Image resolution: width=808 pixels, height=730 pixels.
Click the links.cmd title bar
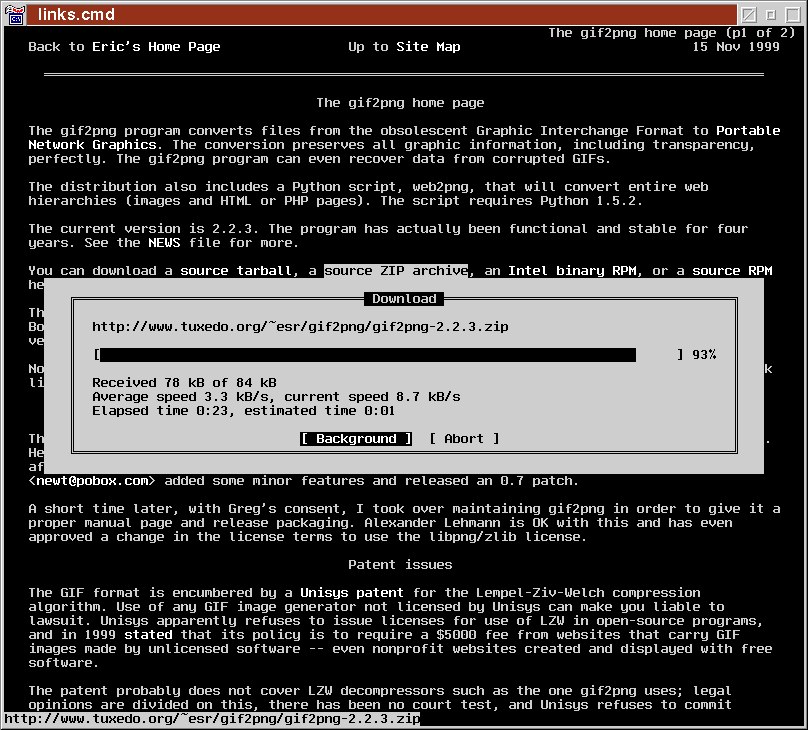(400, 14)
